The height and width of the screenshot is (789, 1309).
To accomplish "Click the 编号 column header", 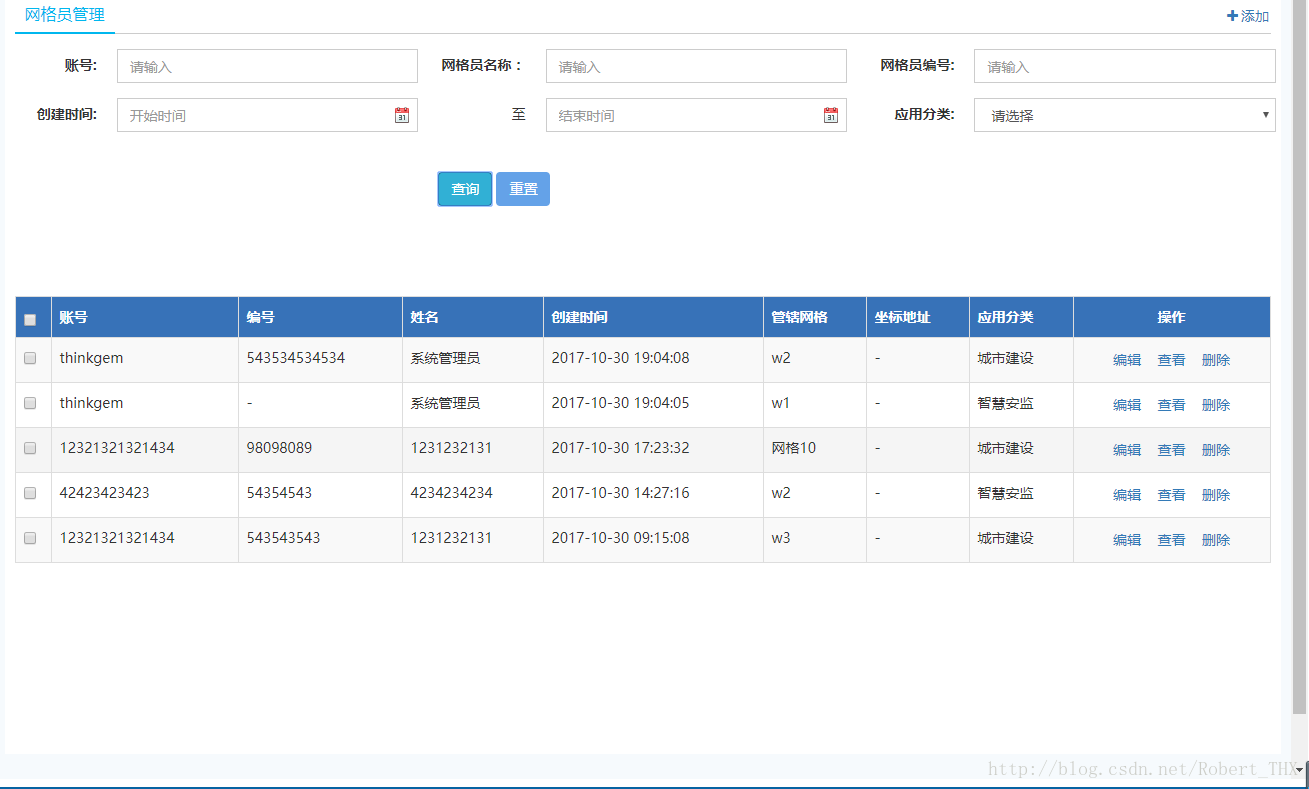I will (x=320, y=317).
